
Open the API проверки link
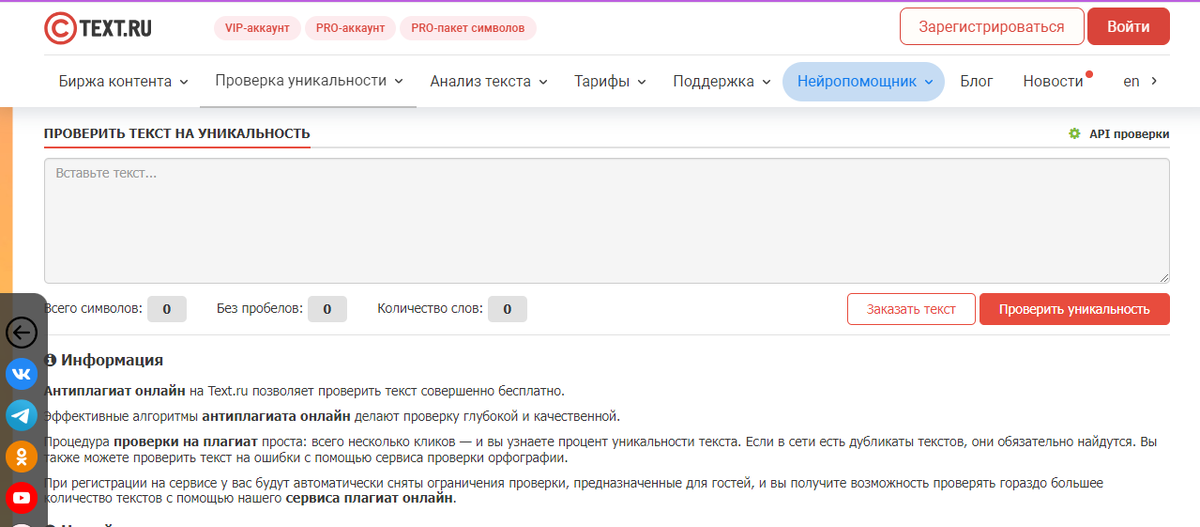tap(1129, 134)
